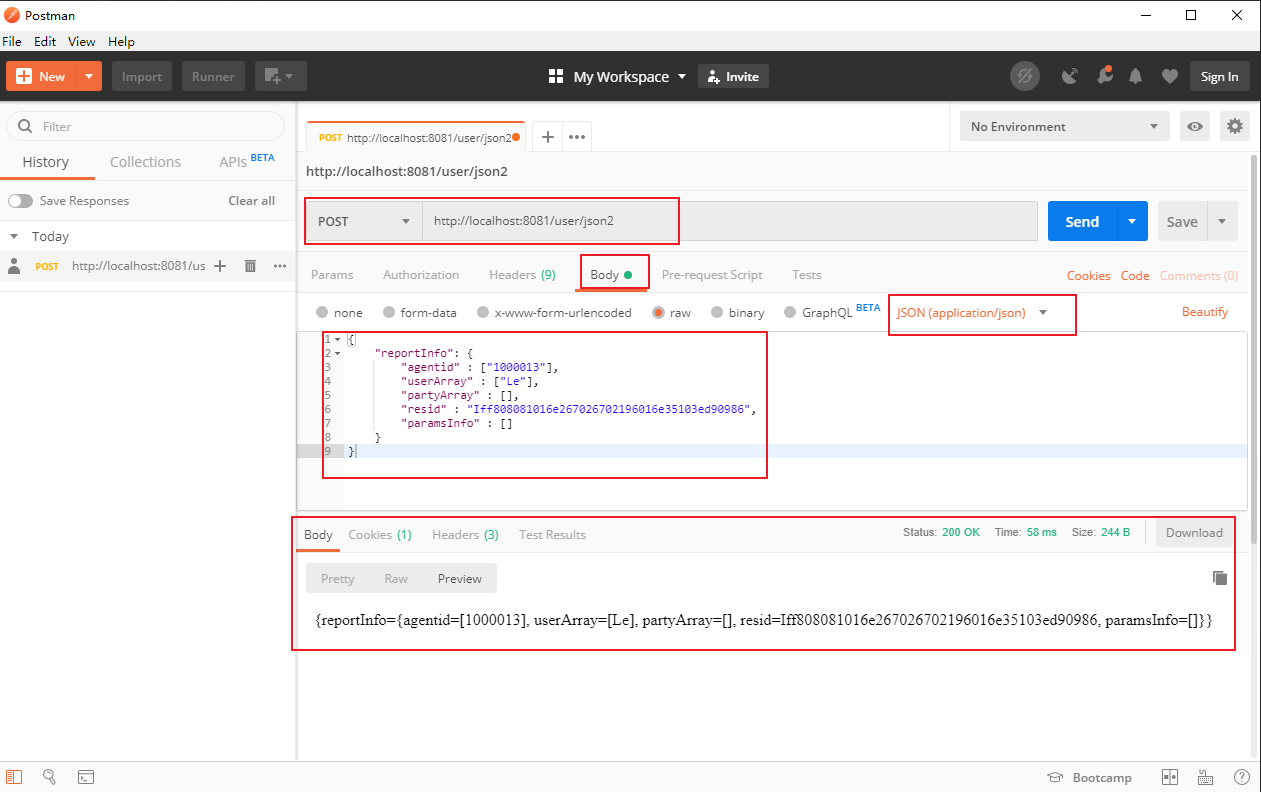1261x792 pixels.
Task: Open the Postman Console from status bar
Action: coord(86,777)
